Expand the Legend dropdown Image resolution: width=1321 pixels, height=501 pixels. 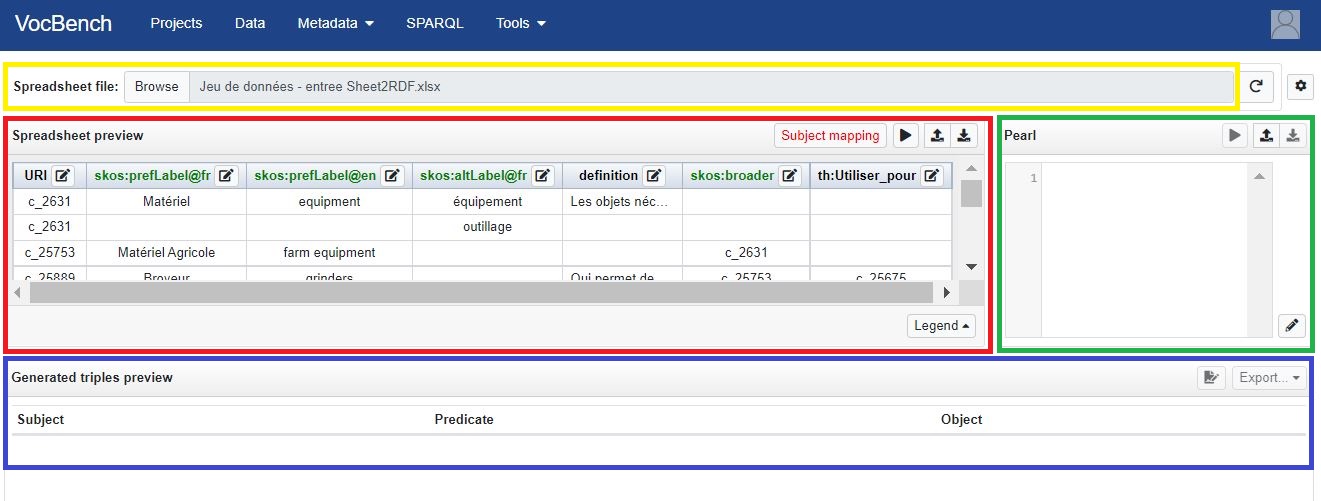pyautogui.click(x=941, y=326)
